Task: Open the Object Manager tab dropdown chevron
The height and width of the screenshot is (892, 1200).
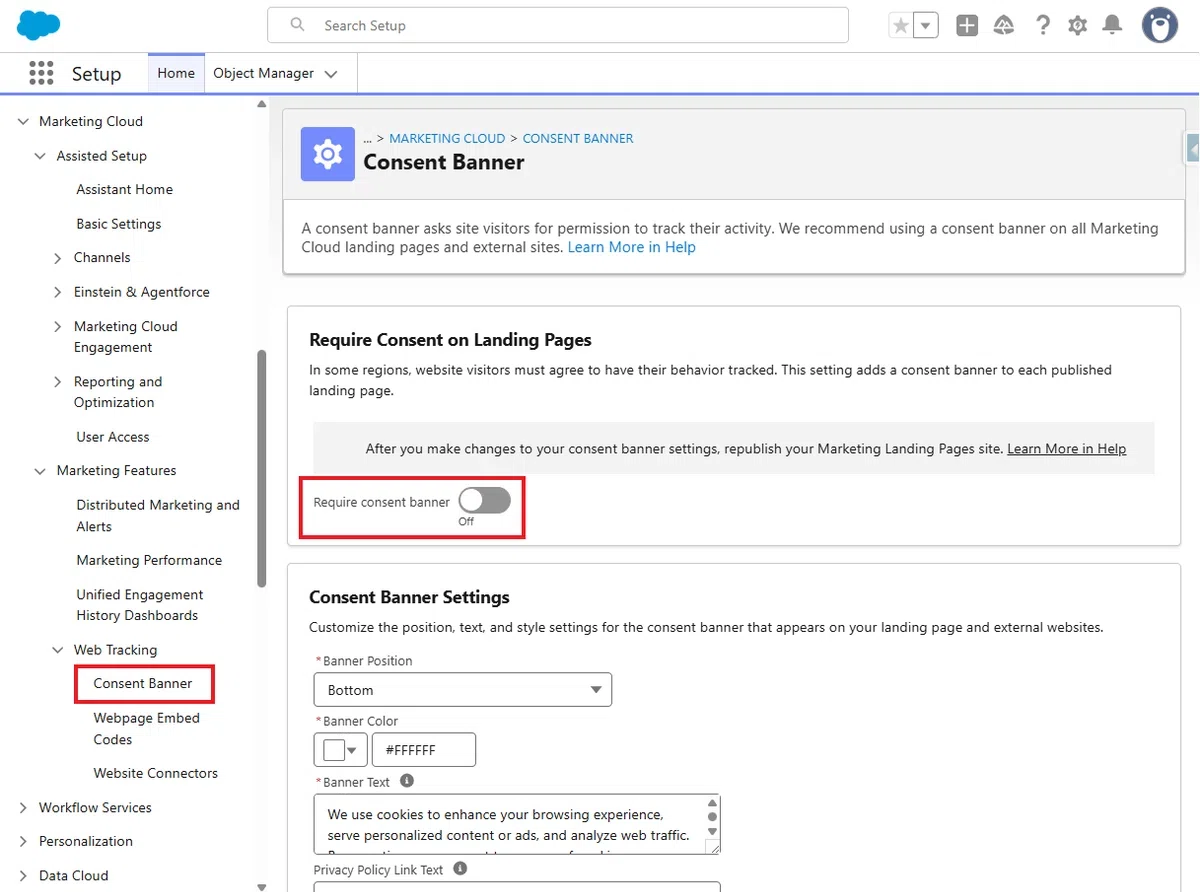Action: tap(331, 74)
